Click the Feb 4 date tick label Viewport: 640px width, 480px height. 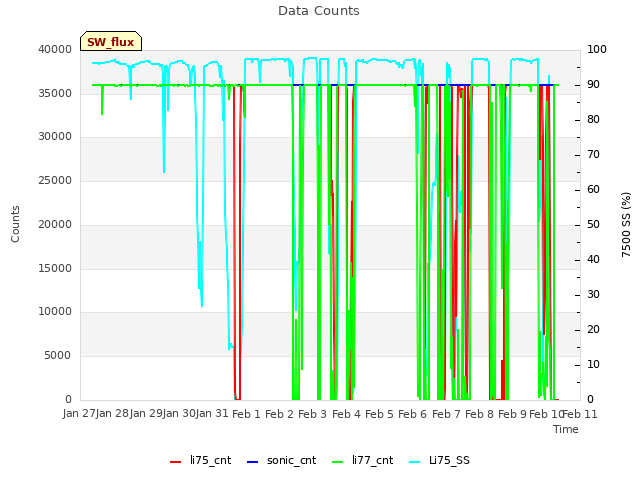346,414
